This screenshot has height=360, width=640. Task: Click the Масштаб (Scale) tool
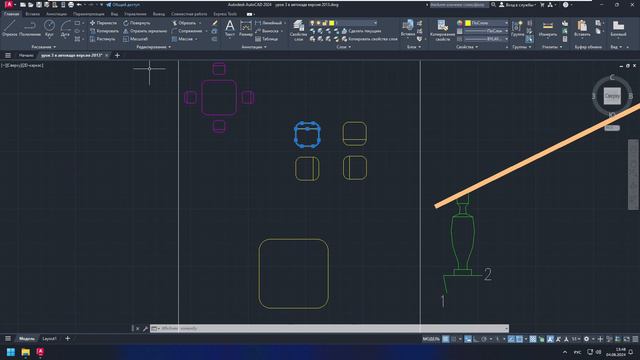(135, 39)
